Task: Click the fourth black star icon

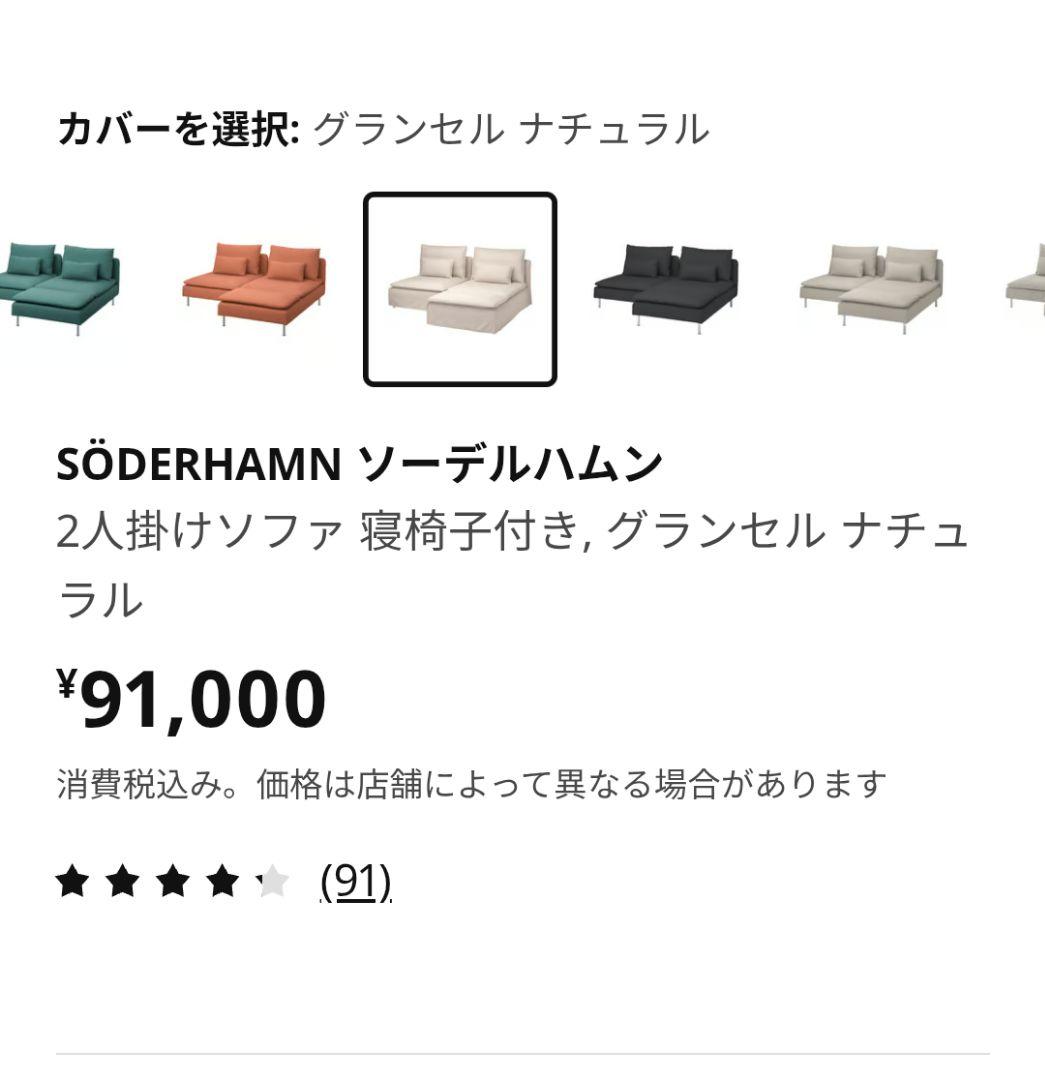Action: 222,880
